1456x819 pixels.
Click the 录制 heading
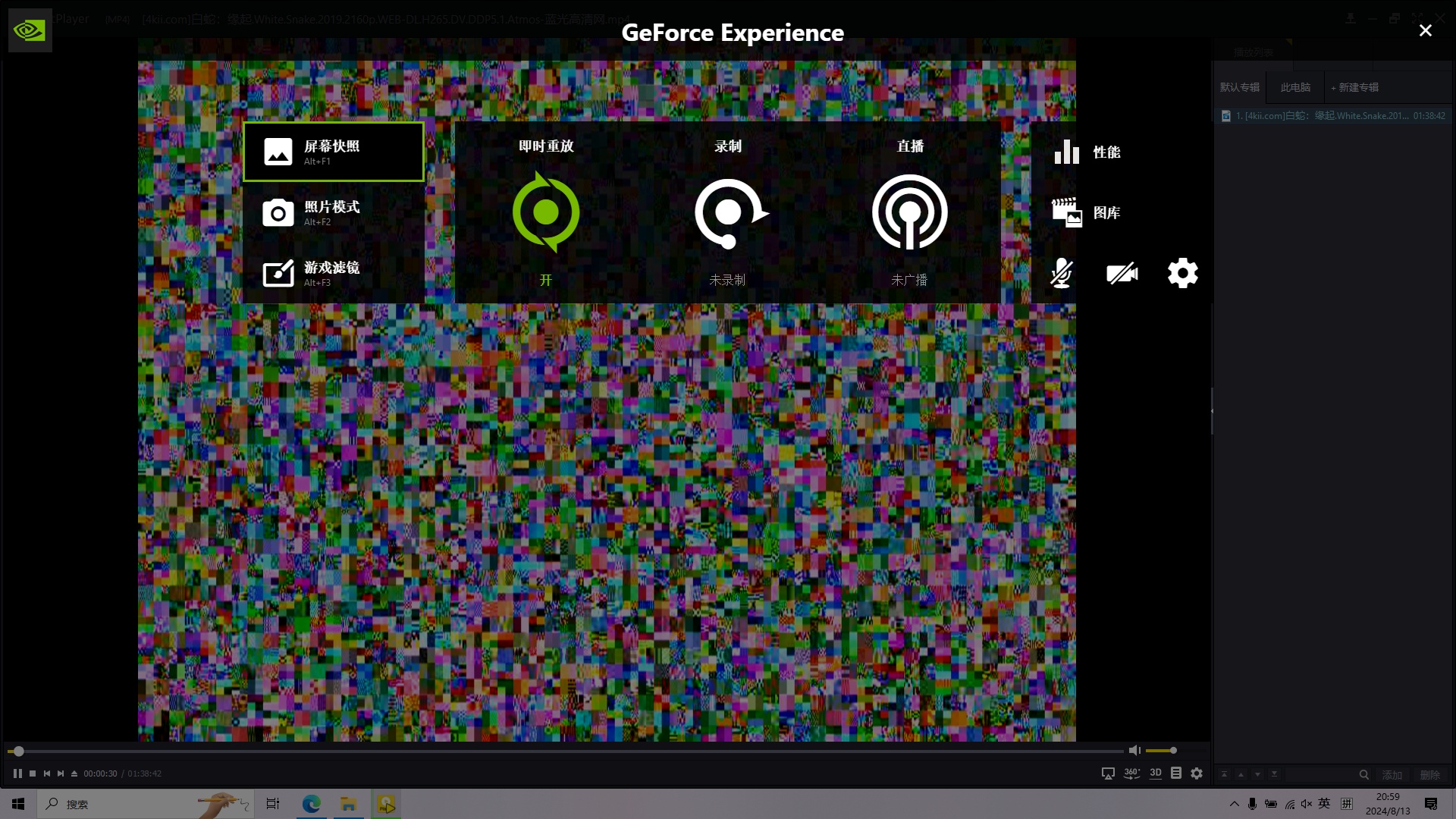coord(728,146)
